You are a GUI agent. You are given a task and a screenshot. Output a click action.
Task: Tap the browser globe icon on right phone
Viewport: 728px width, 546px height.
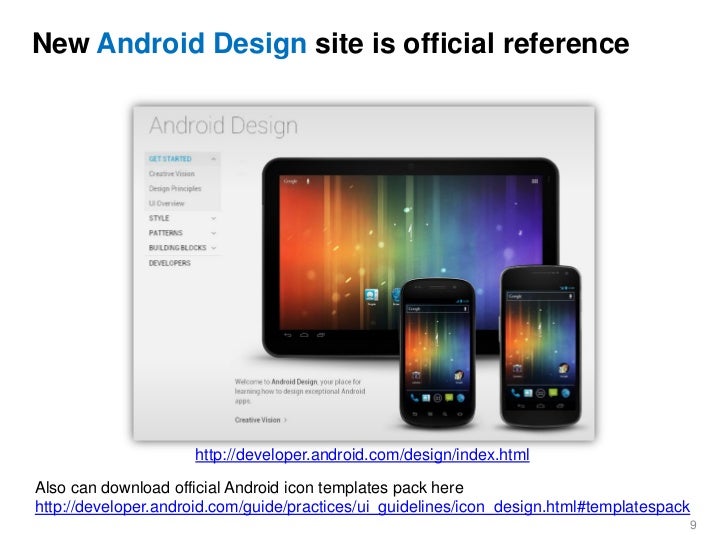point(566,393)
